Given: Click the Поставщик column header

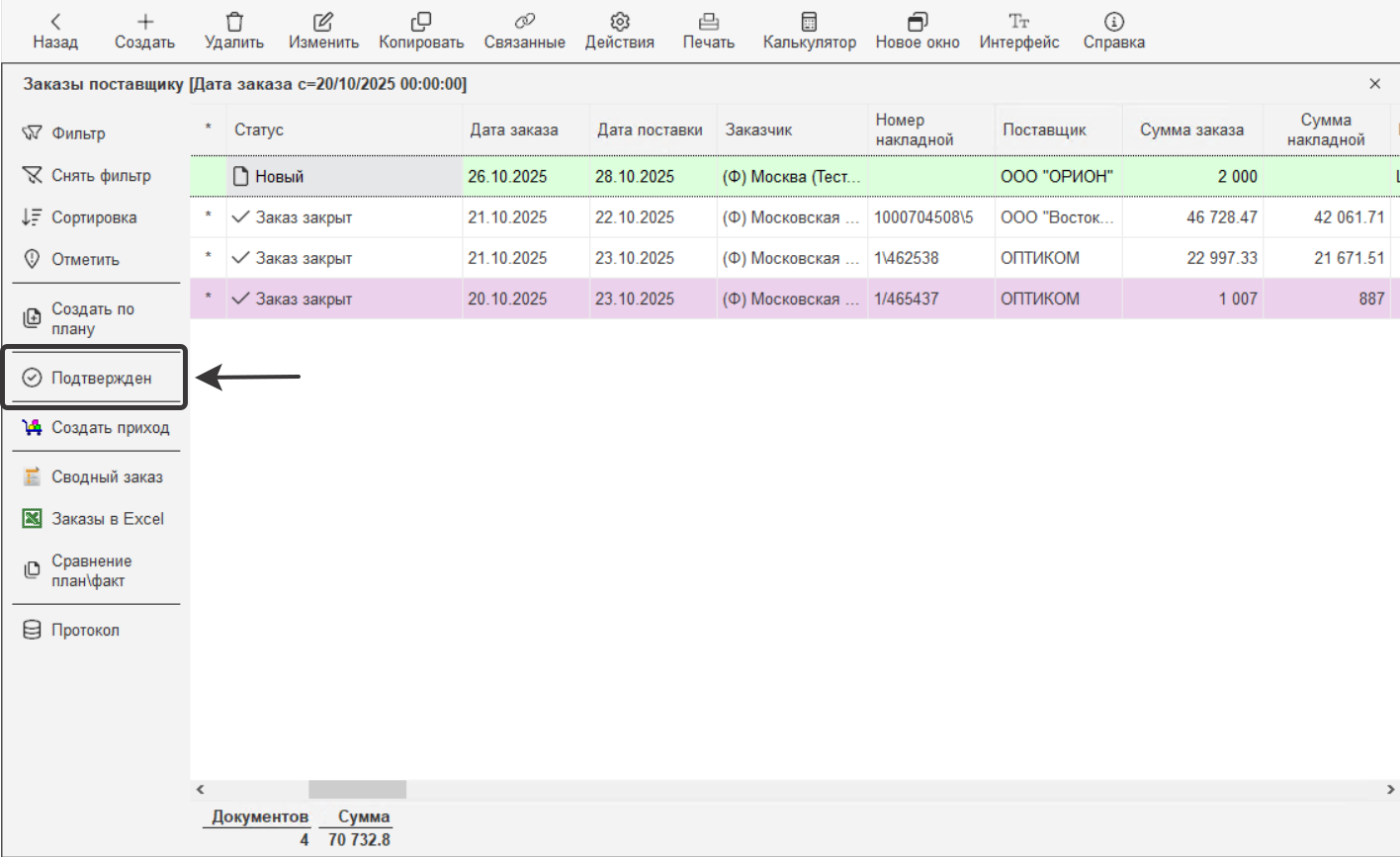Looking at the screenshot, I should point(1044,130).
